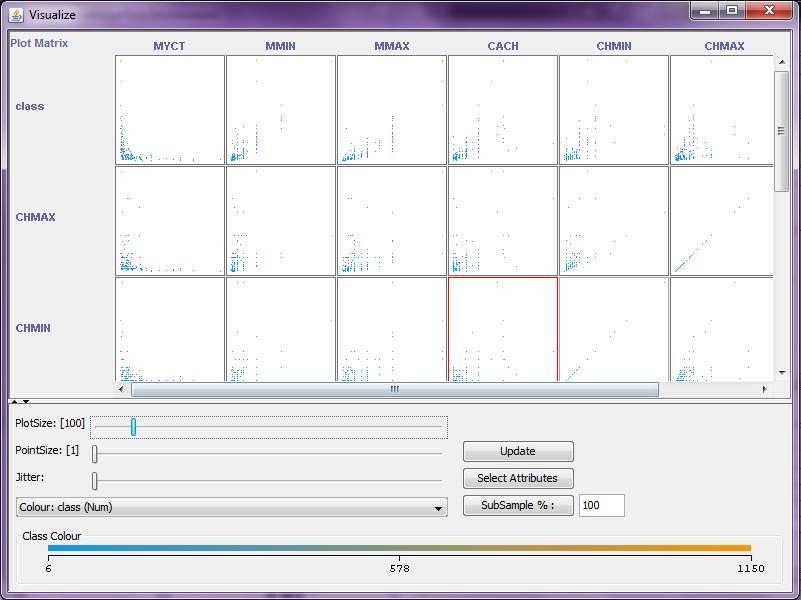Screen dimensions: 801x600
Task: Open the CHMAX vs CHMIN scatter plot
Action: [614, 221]
